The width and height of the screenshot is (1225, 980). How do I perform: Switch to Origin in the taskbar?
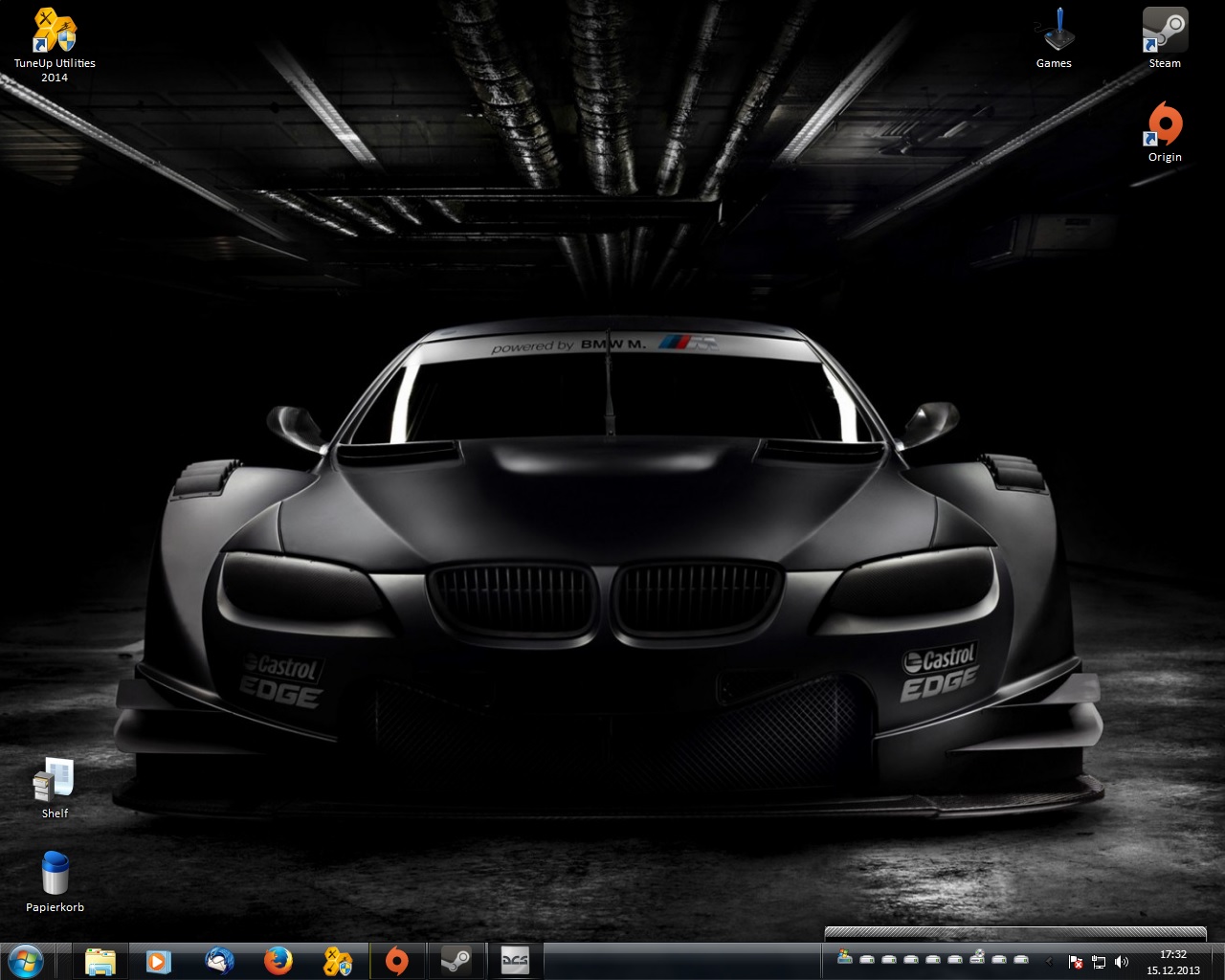397,961
